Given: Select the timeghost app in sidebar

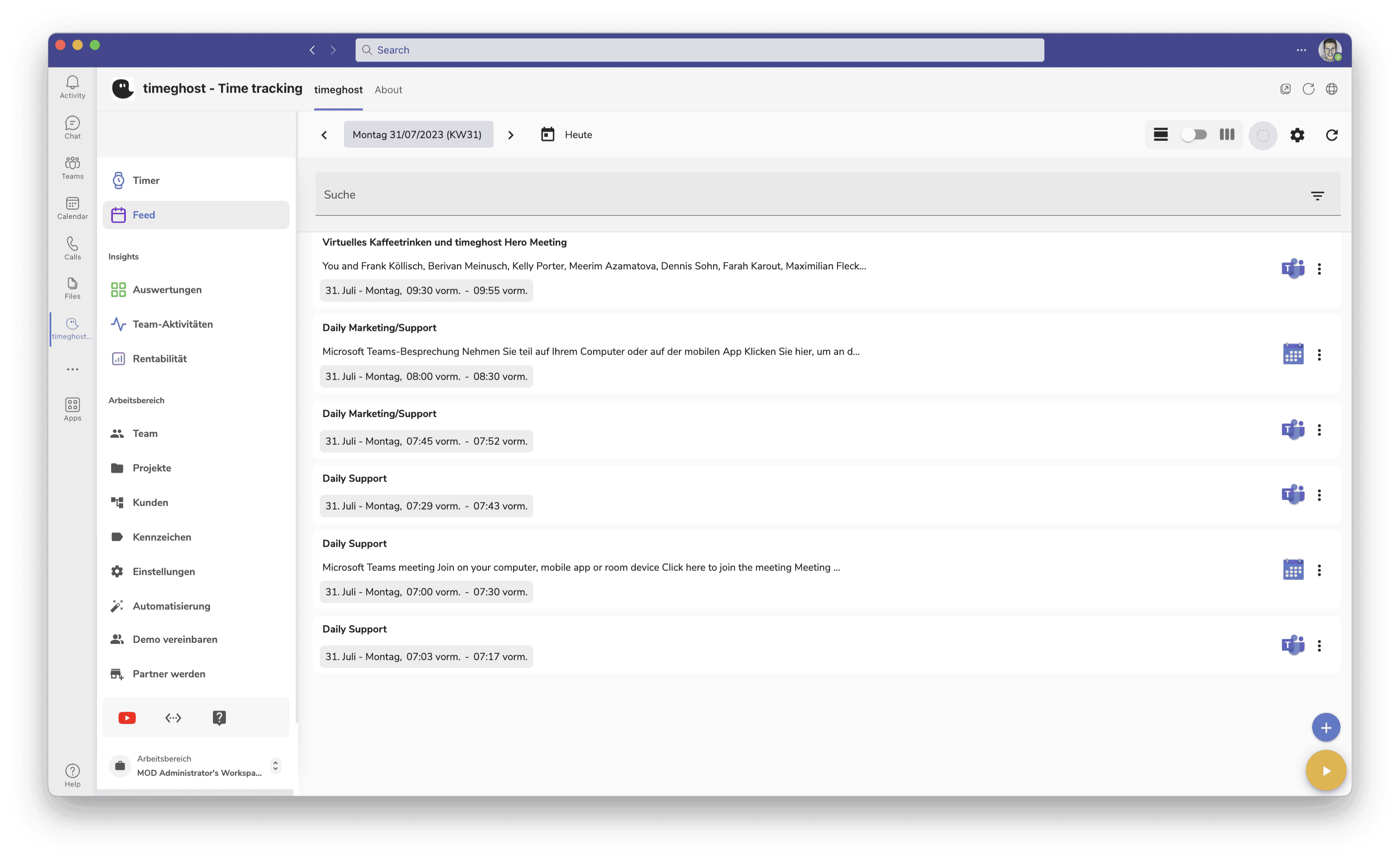Looking at the screenshot, I should (72, 329).
